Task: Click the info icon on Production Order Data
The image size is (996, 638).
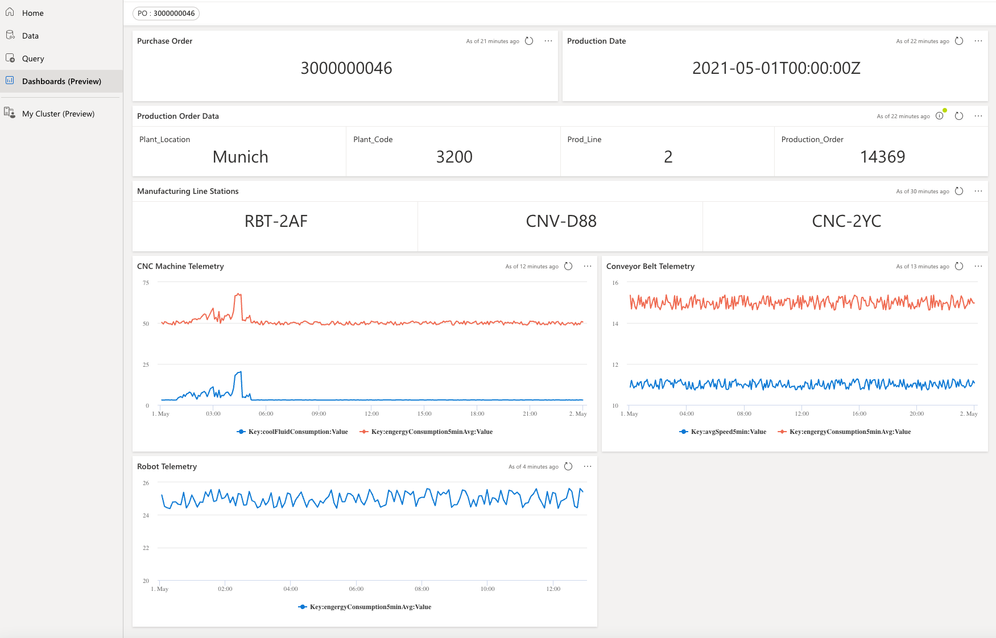Action: pos(939,116)
